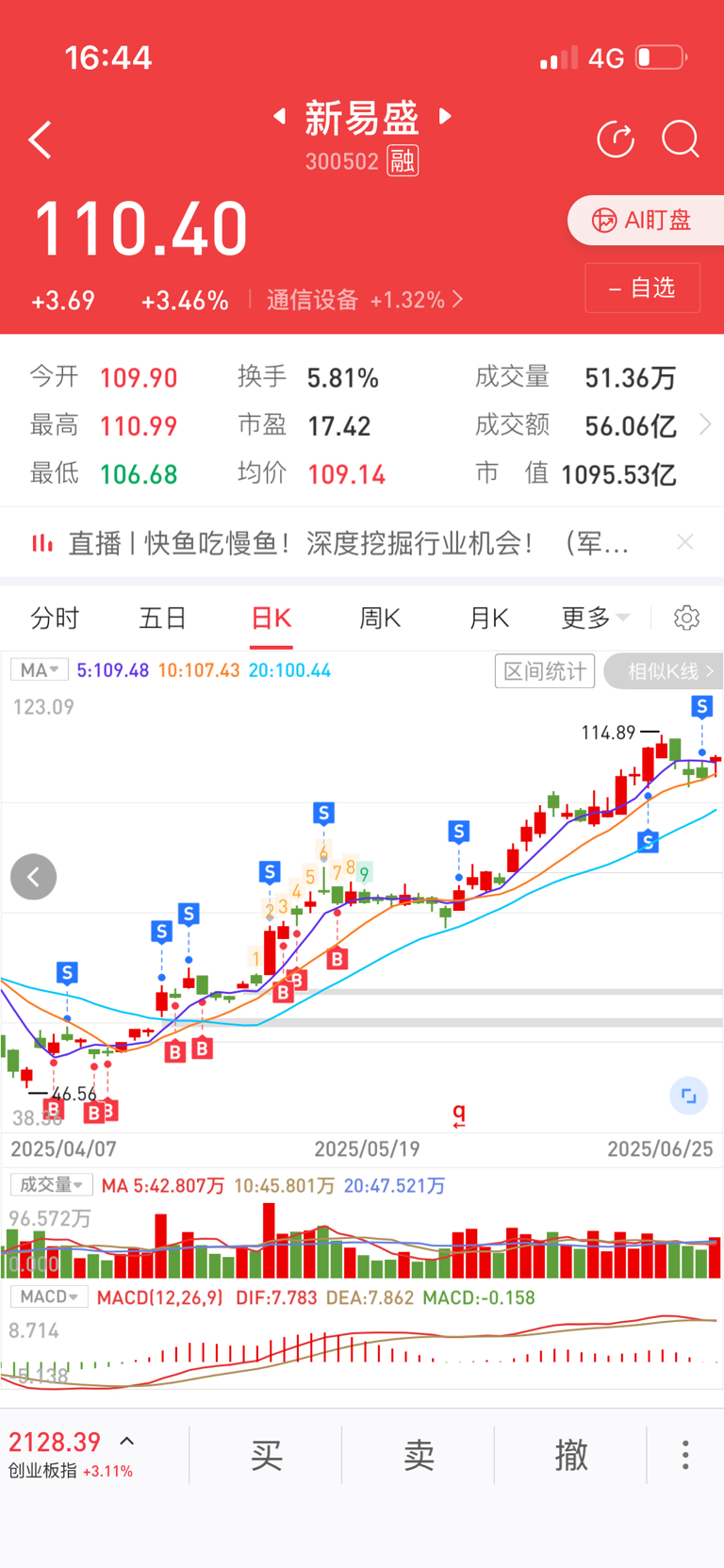Tap the B marker below candle 7

[337, 959]
